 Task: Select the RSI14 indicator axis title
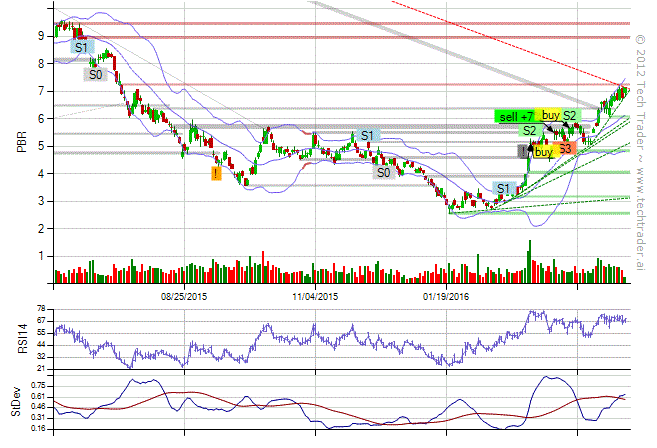point(22,339)
